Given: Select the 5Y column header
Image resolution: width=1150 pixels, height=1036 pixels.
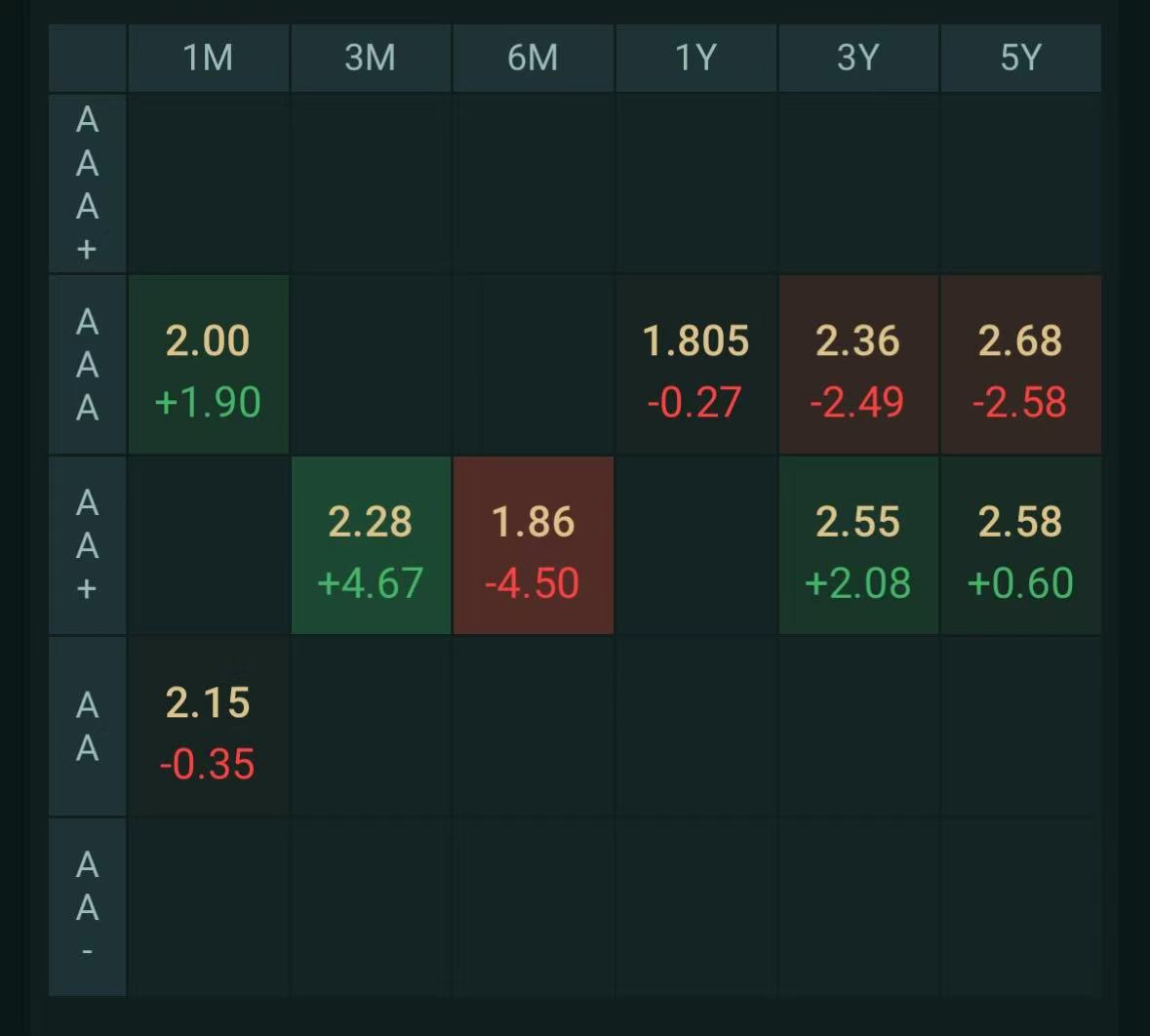Looking at the screenshot, I should click(1021, 58).
